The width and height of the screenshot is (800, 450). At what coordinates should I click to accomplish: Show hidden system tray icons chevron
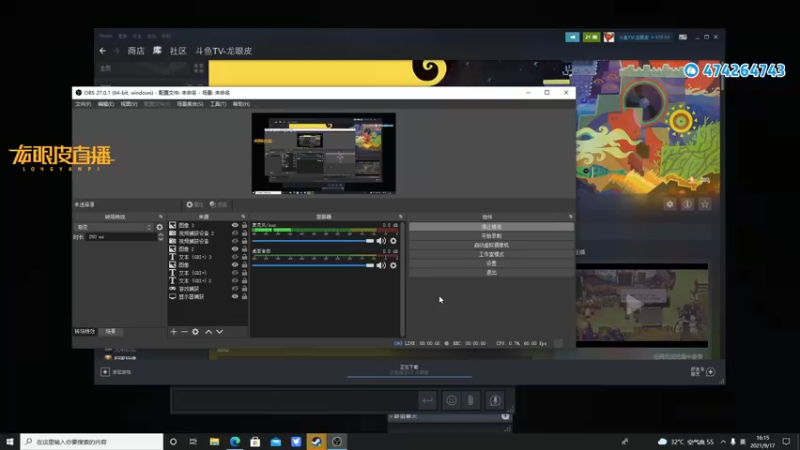[723, 441]
